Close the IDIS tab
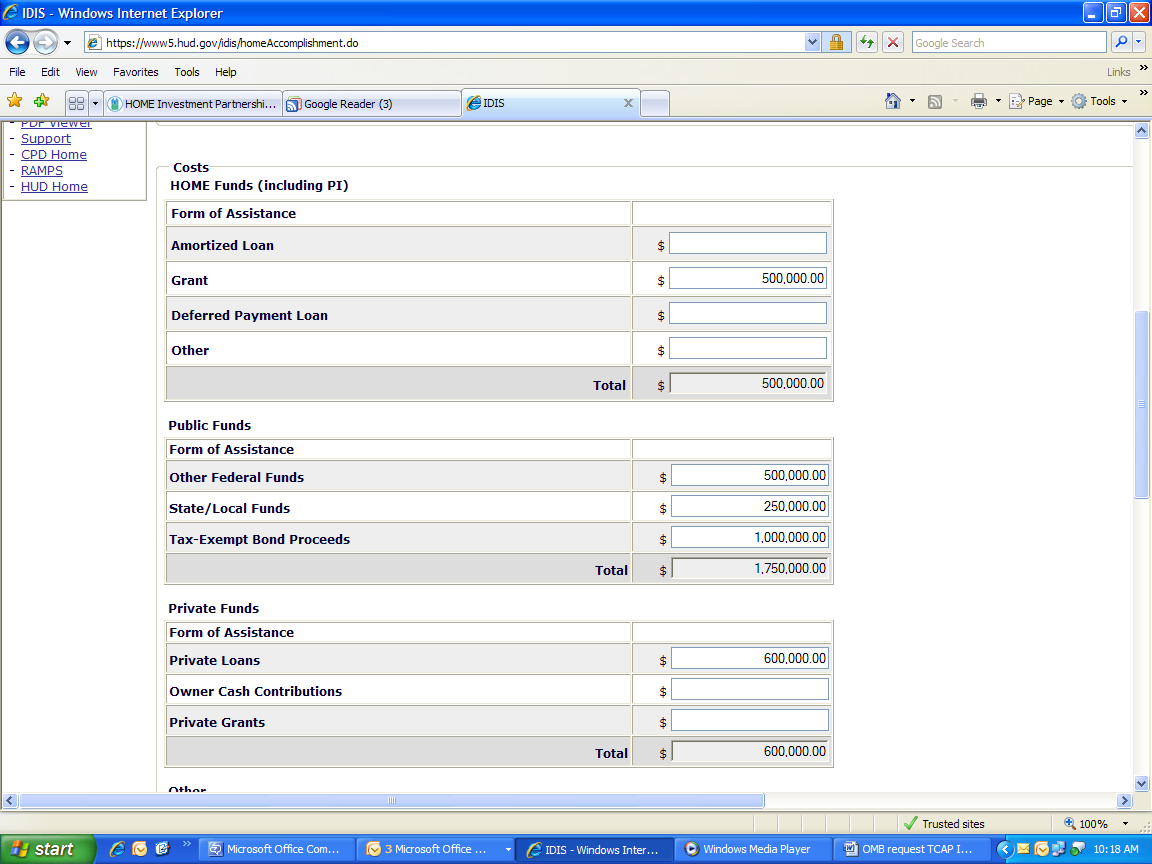This screenshot has width=1152, height=864. pos(628,104)
